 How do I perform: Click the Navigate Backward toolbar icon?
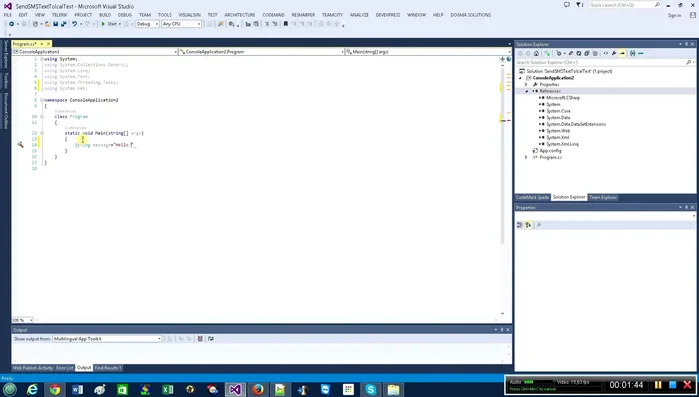pyautogui.click(x=12, y=24)
